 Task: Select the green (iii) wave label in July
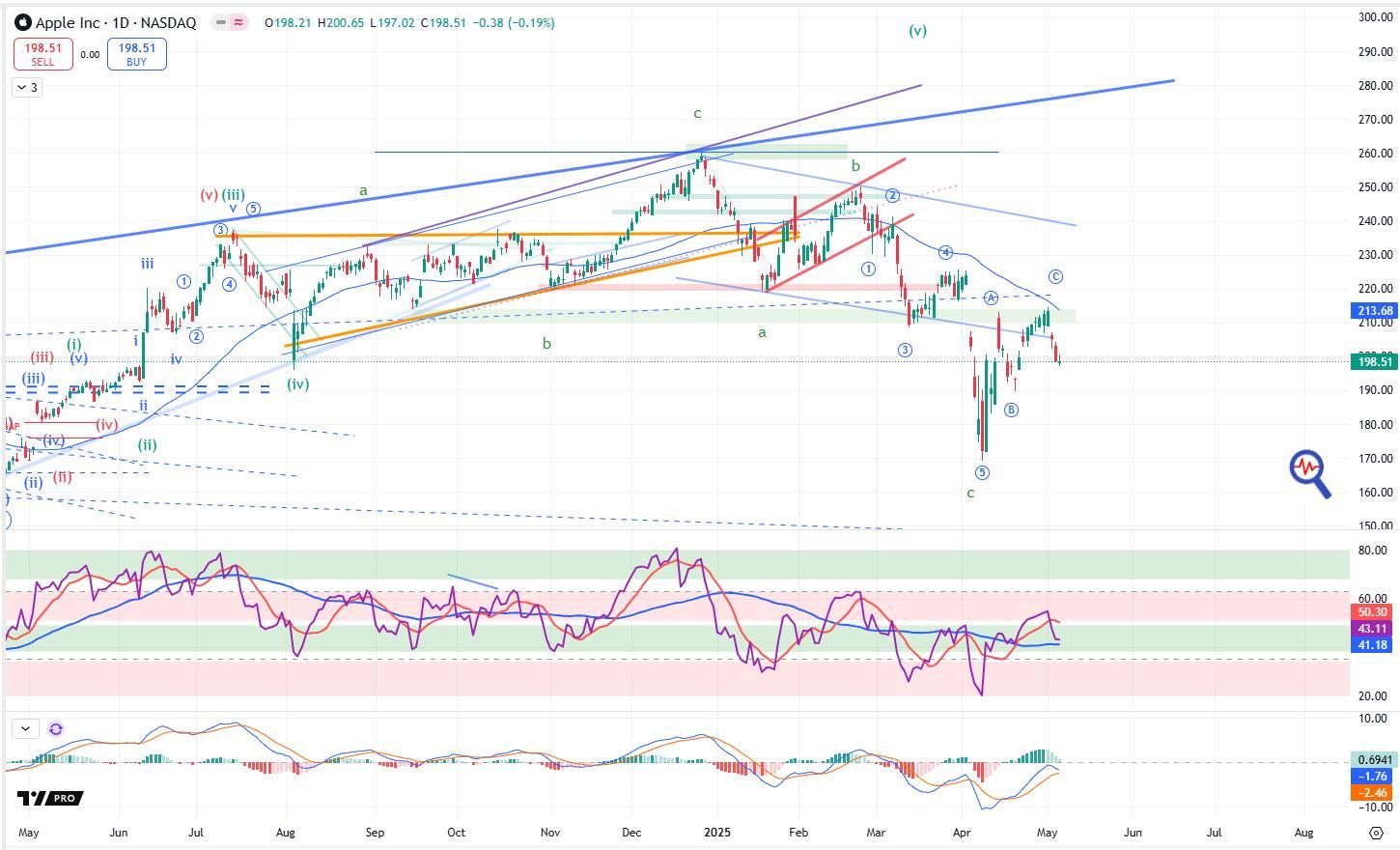(233, 195)
